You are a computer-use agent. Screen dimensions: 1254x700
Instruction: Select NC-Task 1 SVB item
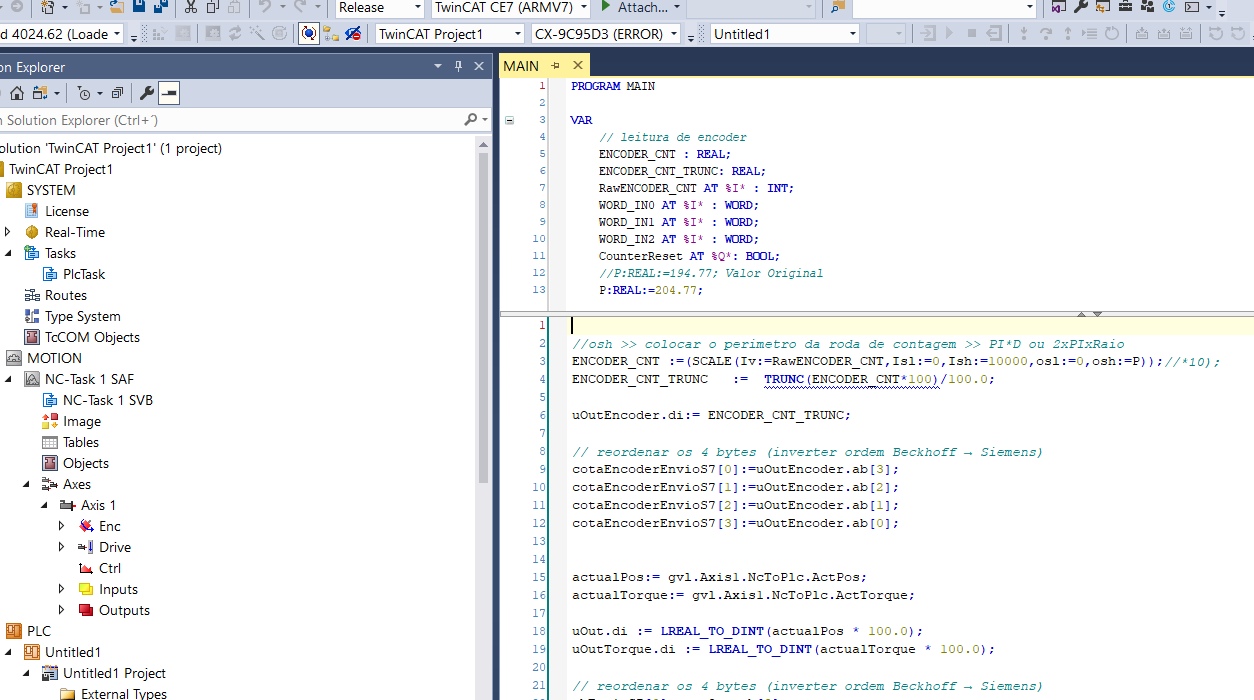click(x=108, y=400)
